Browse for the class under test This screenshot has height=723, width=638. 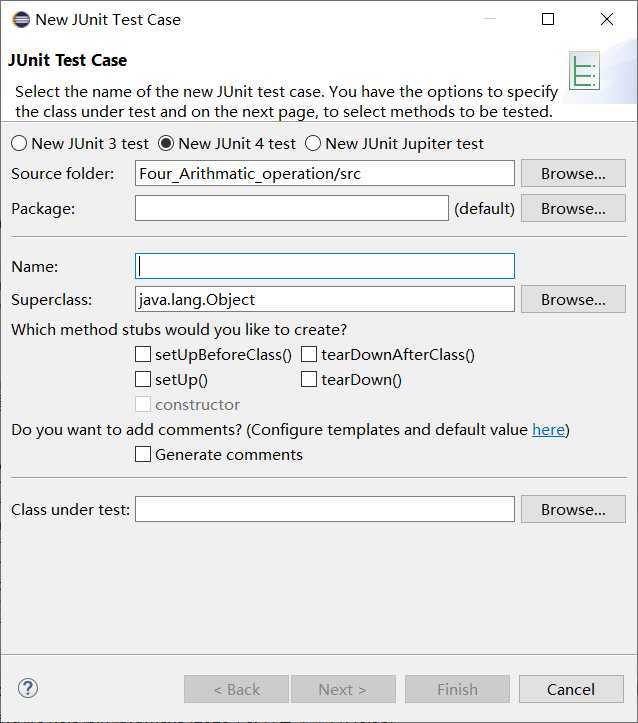573,510
